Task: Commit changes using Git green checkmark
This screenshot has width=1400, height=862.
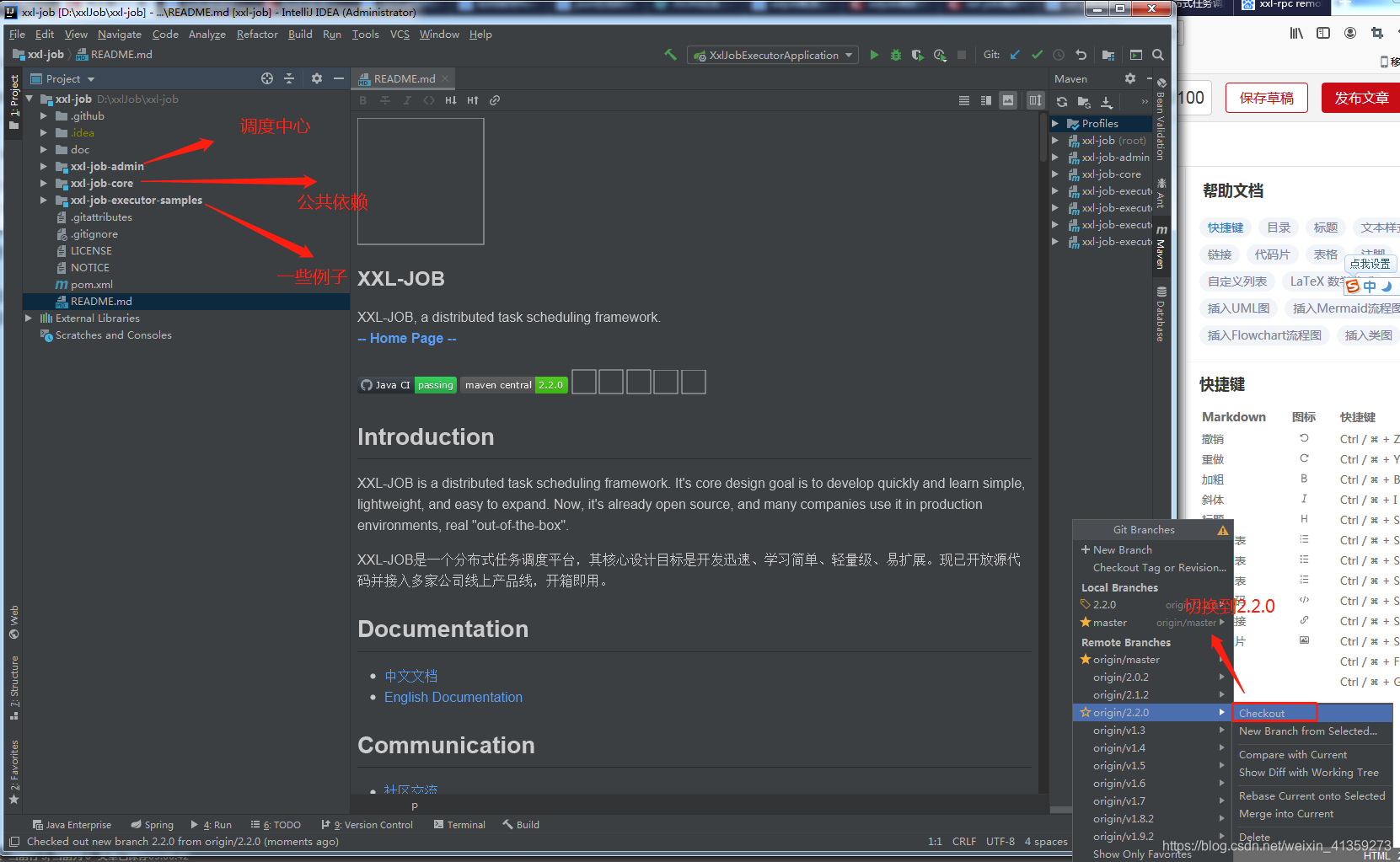Action: tap(1037, 55)
